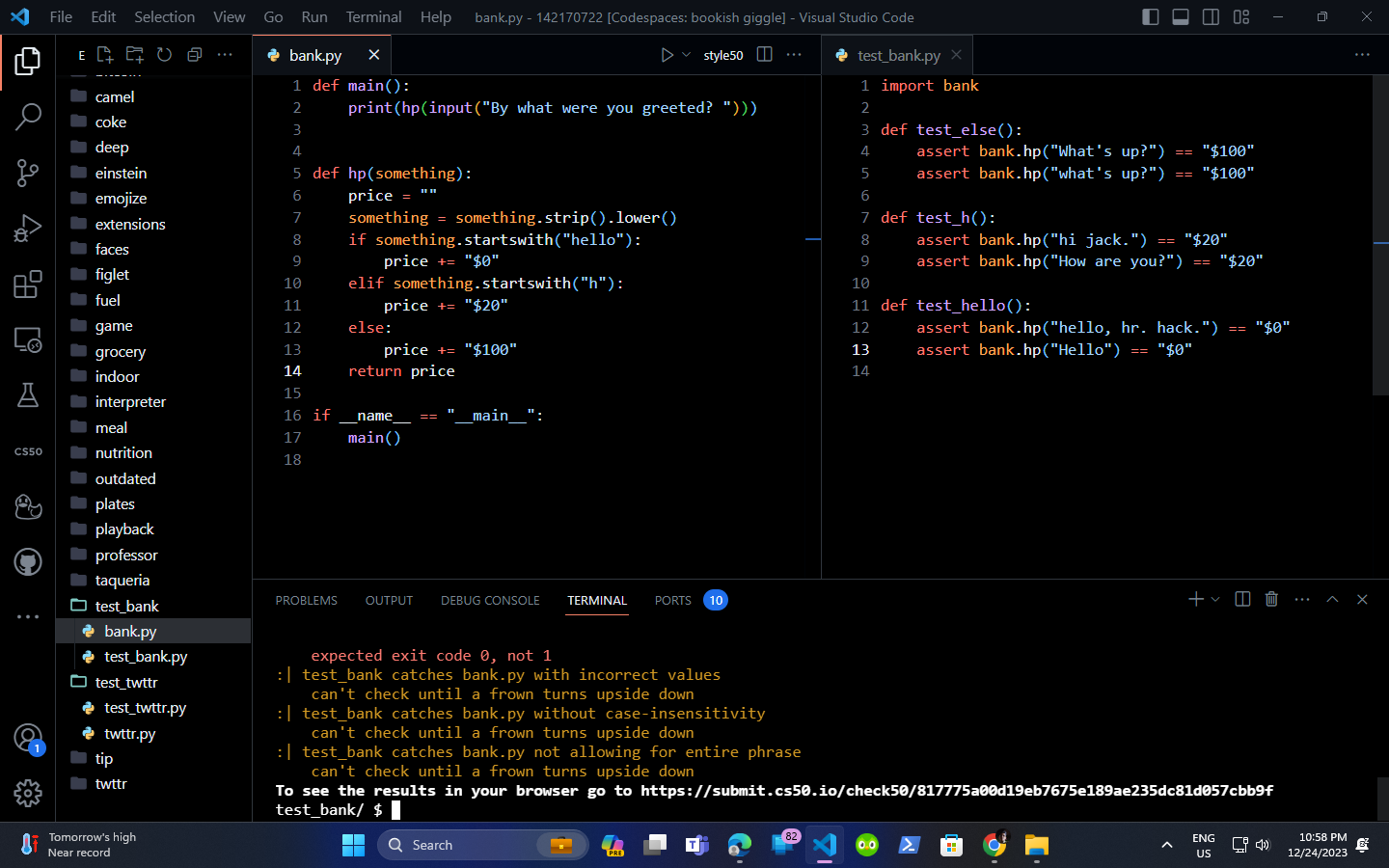Customize the editor layout
This screenshot has width=1389, height=868.
[x=1241, y=16]
